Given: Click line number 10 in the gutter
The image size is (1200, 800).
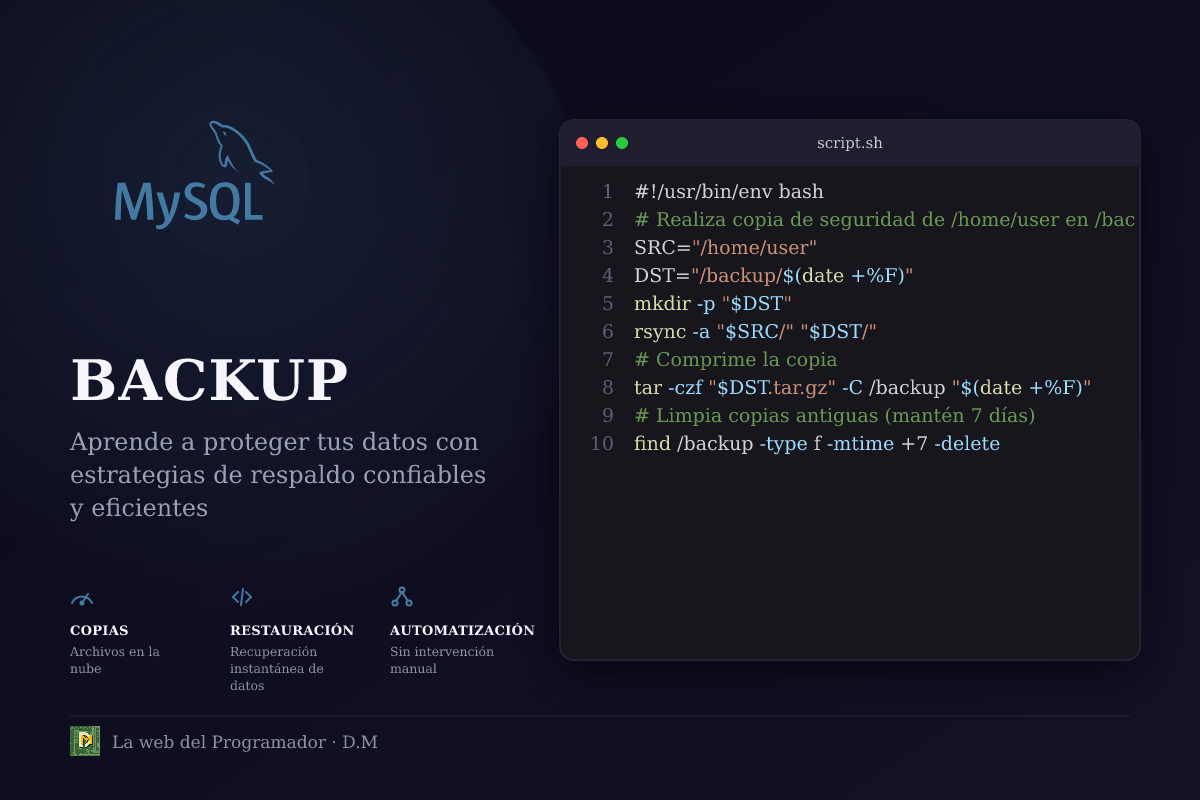Looking at the screenshot, I should pyautogui.click(x=602, y=444).
